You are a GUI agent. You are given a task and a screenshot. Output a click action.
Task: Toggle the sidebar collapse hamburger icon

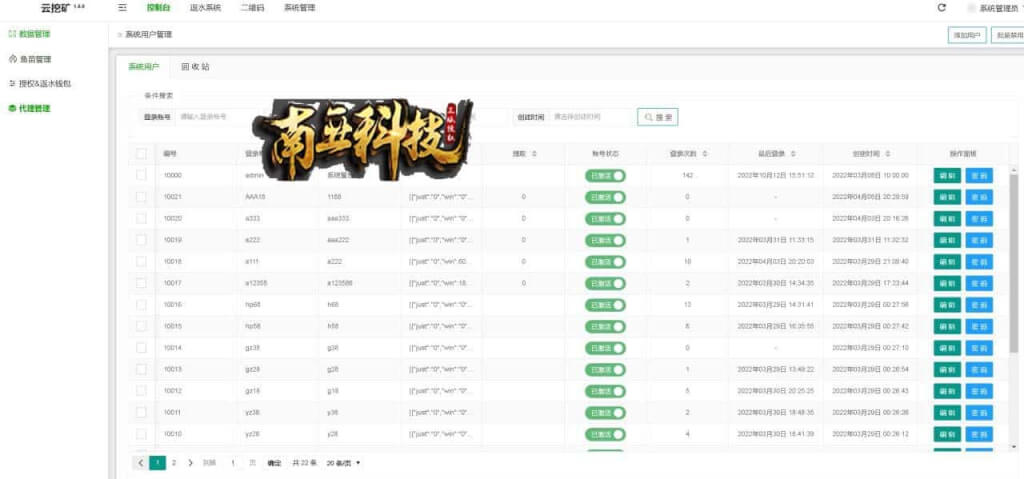pos(122,8)
